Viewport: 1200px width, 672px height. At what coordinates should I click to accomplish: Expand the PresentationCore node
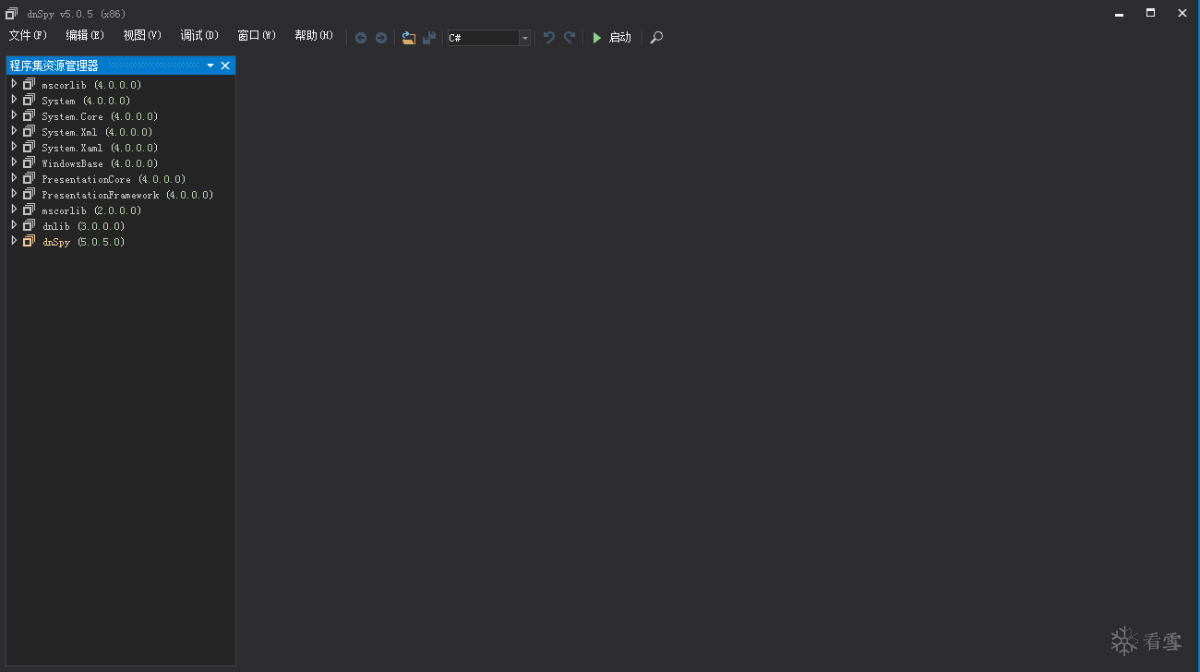14,178
